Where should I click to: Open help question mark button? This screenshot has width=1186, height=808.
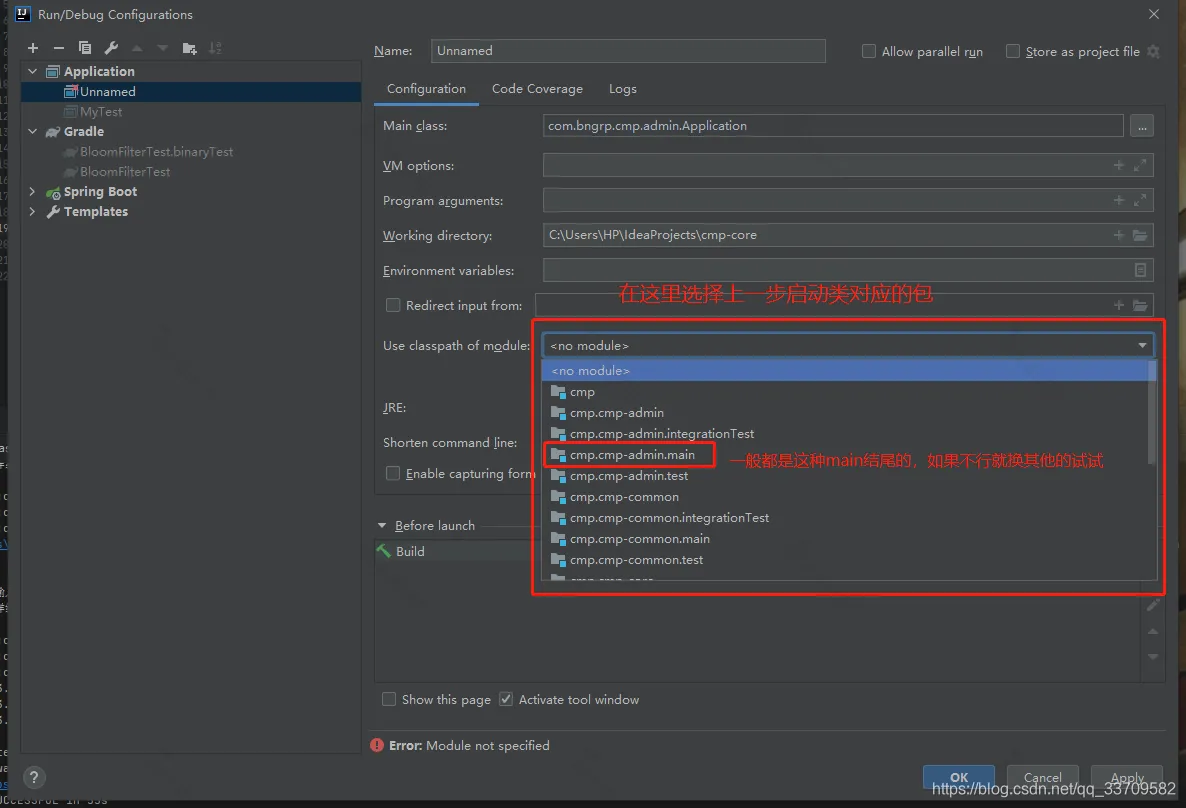pos(34,777)
